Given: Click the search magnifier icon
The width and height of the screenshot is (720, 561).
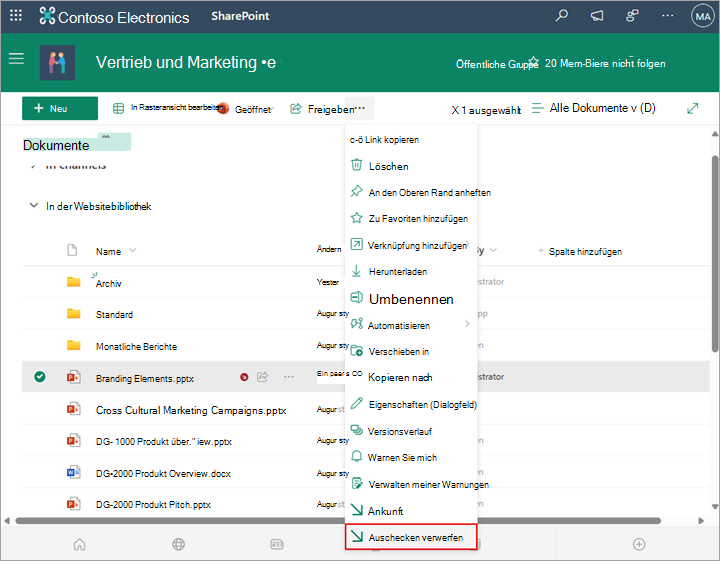Looking at the screenshot, I should click(561, 16).
